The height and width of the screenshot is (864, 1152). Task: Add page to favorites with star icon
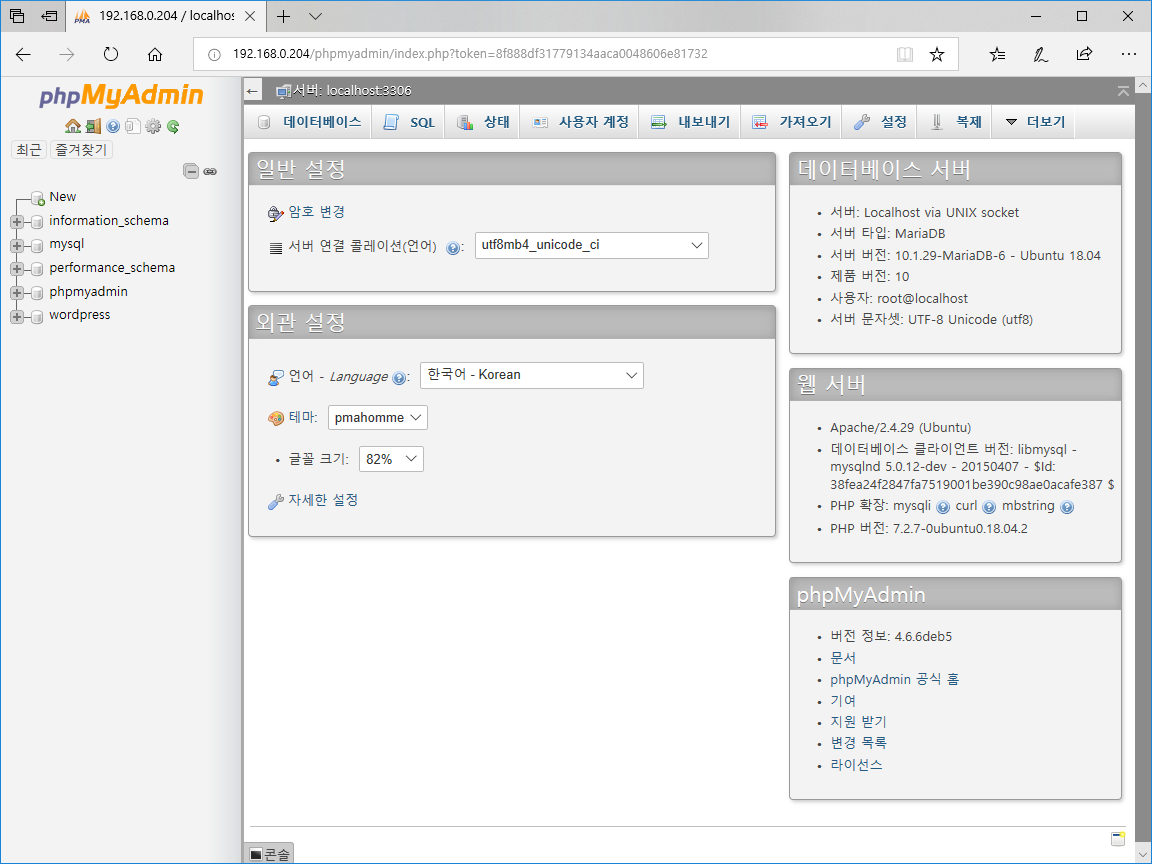[x=937, y=54]
